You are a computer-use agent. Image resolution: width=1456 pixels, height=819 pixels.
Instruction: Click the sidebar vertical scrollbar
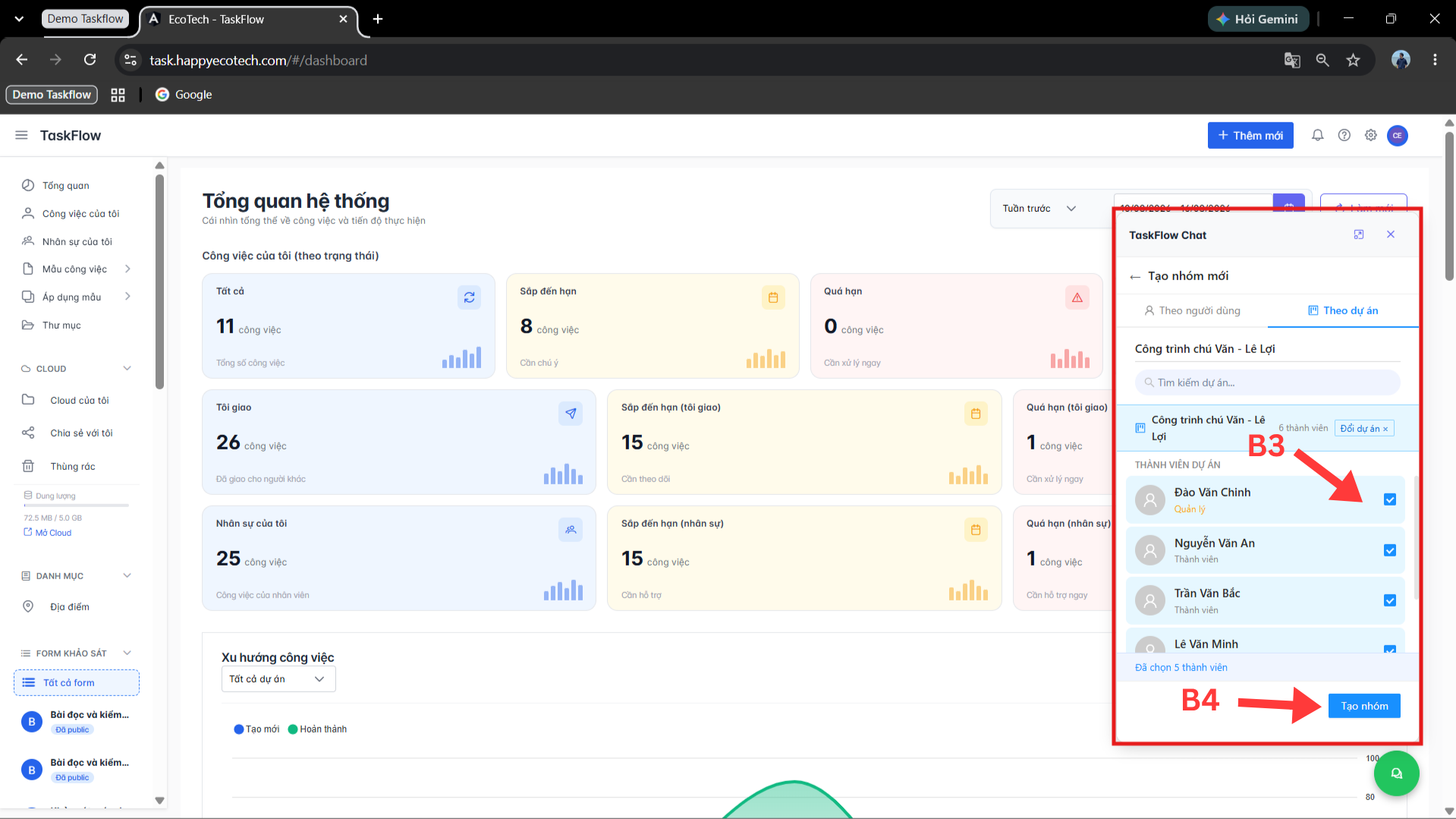pos(159,281)
